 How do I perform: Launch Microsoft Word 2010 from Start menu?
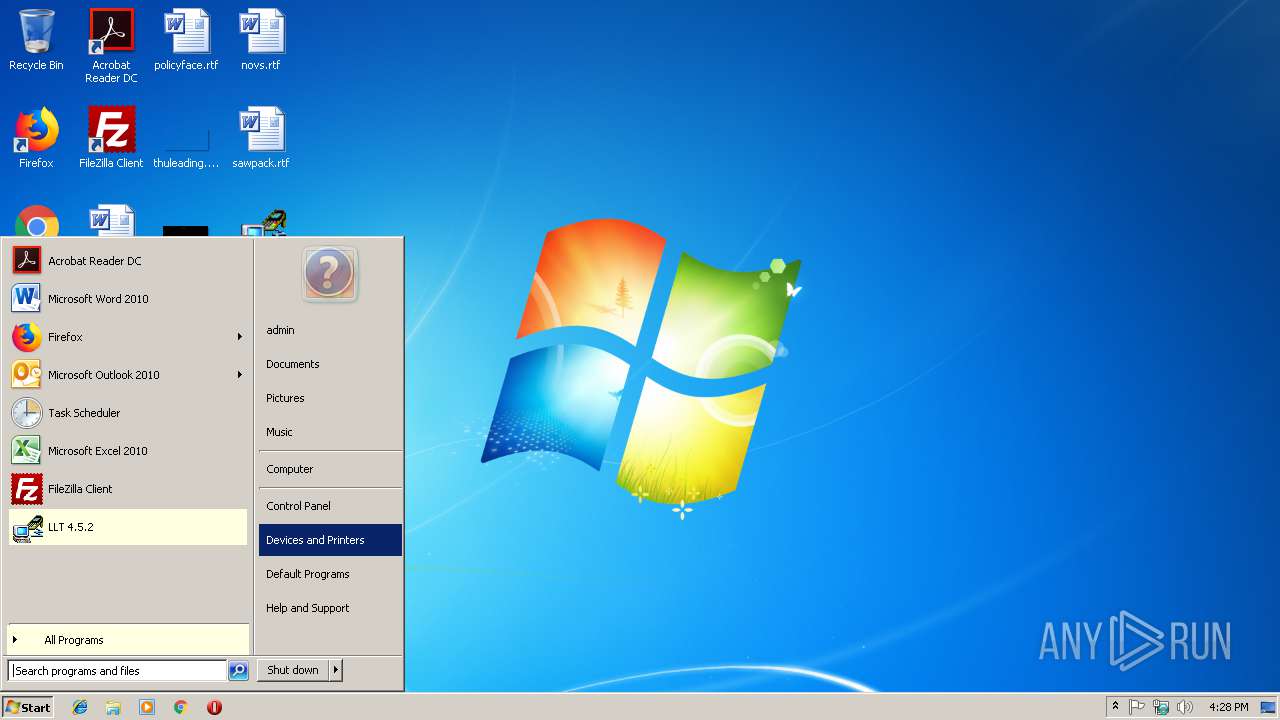[x=128, y=299]
